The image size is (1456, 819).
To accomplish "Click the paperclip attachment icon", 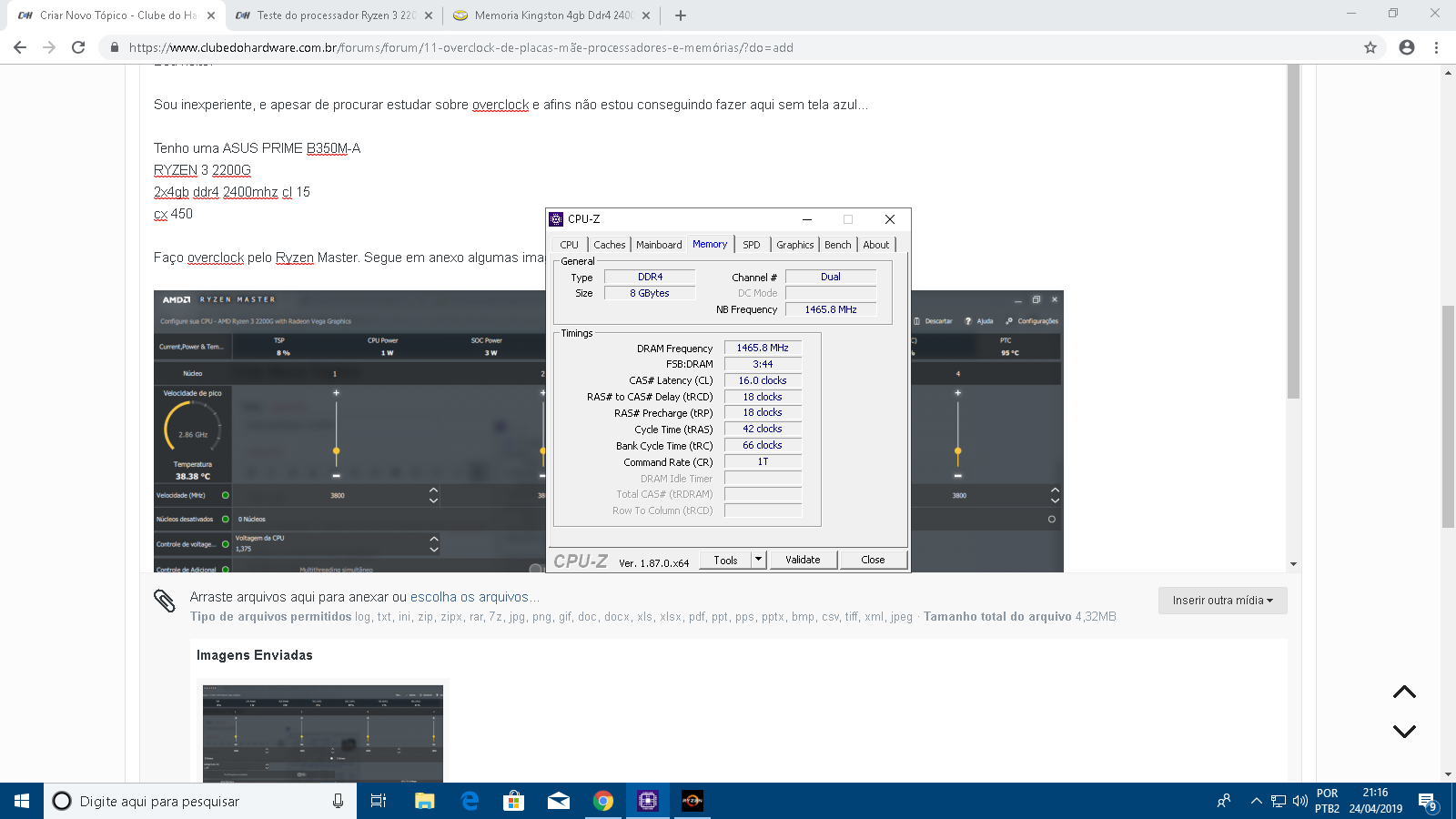I will coord(164,601).
